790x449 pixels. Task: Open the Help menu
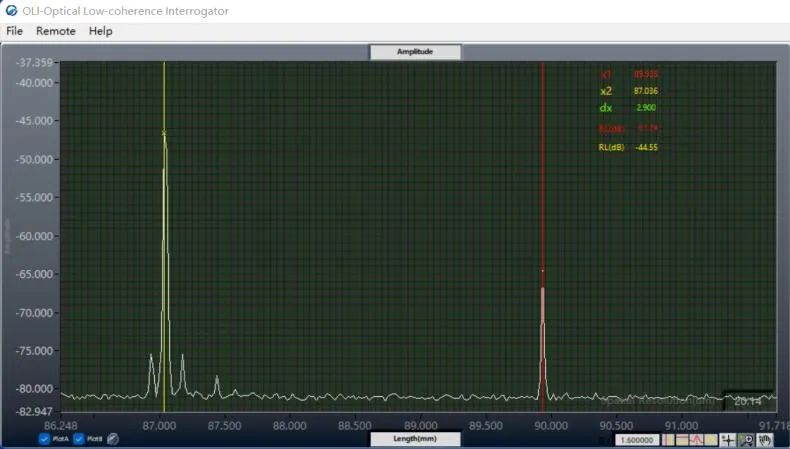(100, 31)
